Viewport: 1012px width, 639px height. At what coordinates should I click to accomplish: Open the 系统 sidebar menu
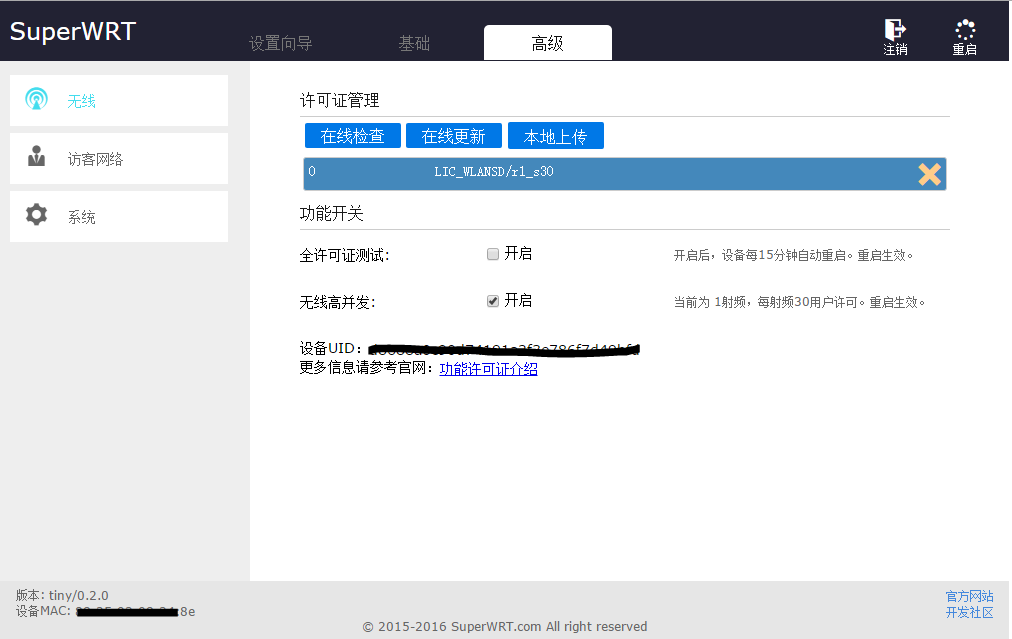119,216
